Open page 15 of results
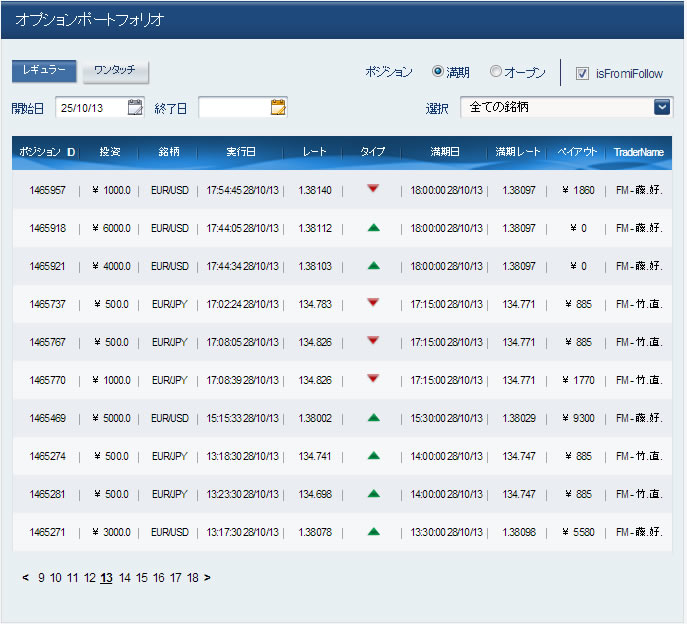The width and height of the screenshot is (687, 624). coord(142,578)
